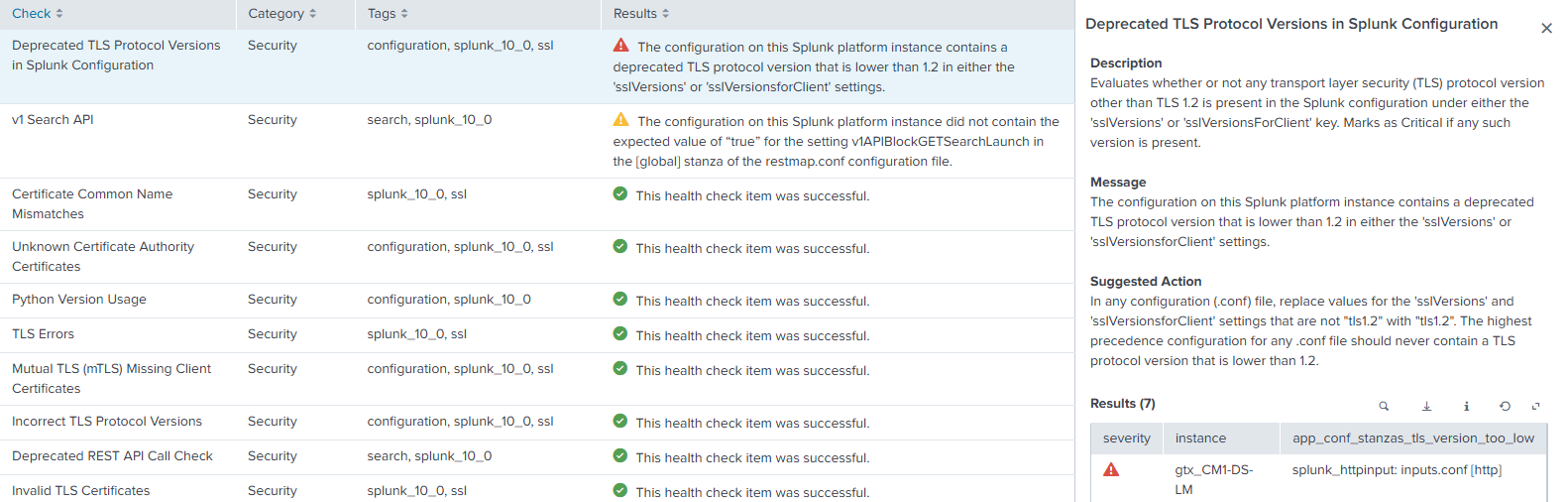Click yellow warning icon for v1 Search API
Screen dimensions: 1568x502
click(621, 120)
